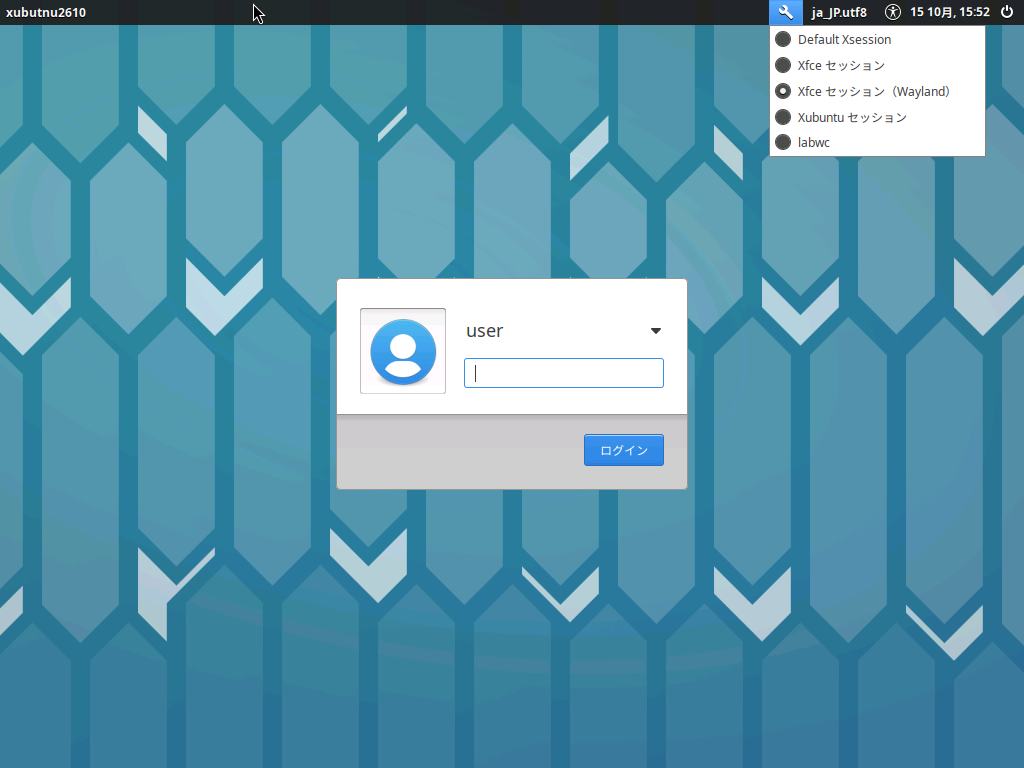Open the session wrench icon menu
The width and height of the screenshot is (1024, 768).
click(786, 12)
